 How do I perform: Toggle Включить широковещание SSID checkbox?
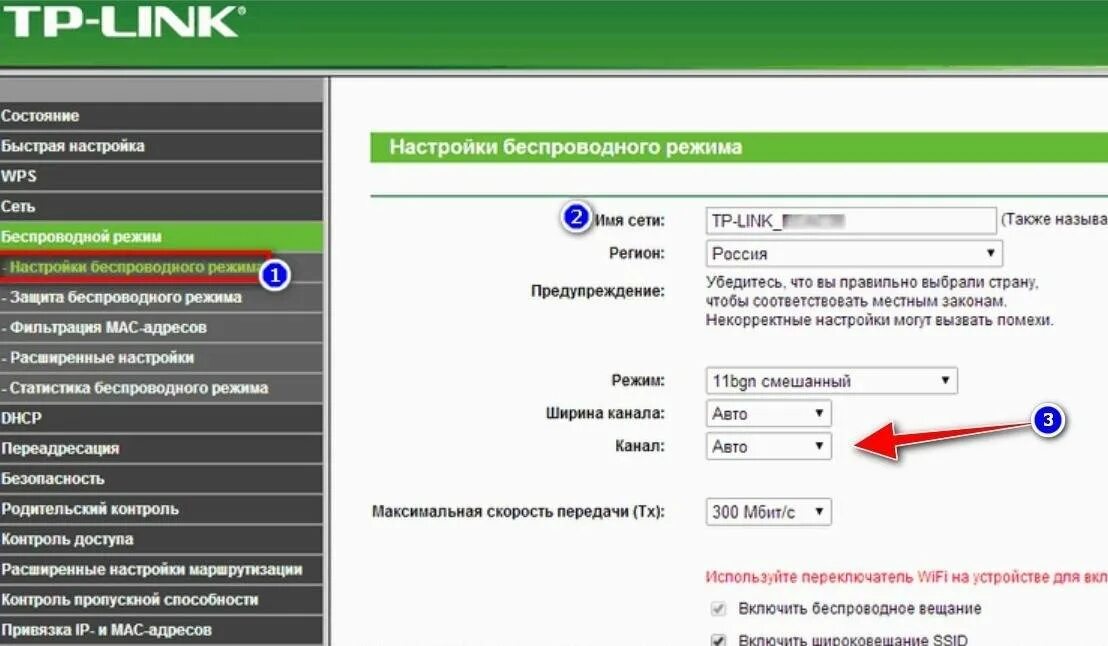tap(719, 640)
